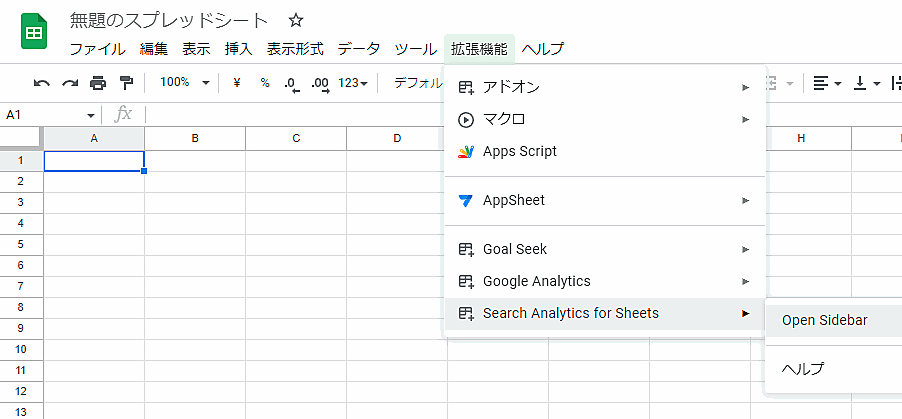Open Apps Script from the menu
The width and height of the screenshot is (902, 419).
(x=519, y=151)
